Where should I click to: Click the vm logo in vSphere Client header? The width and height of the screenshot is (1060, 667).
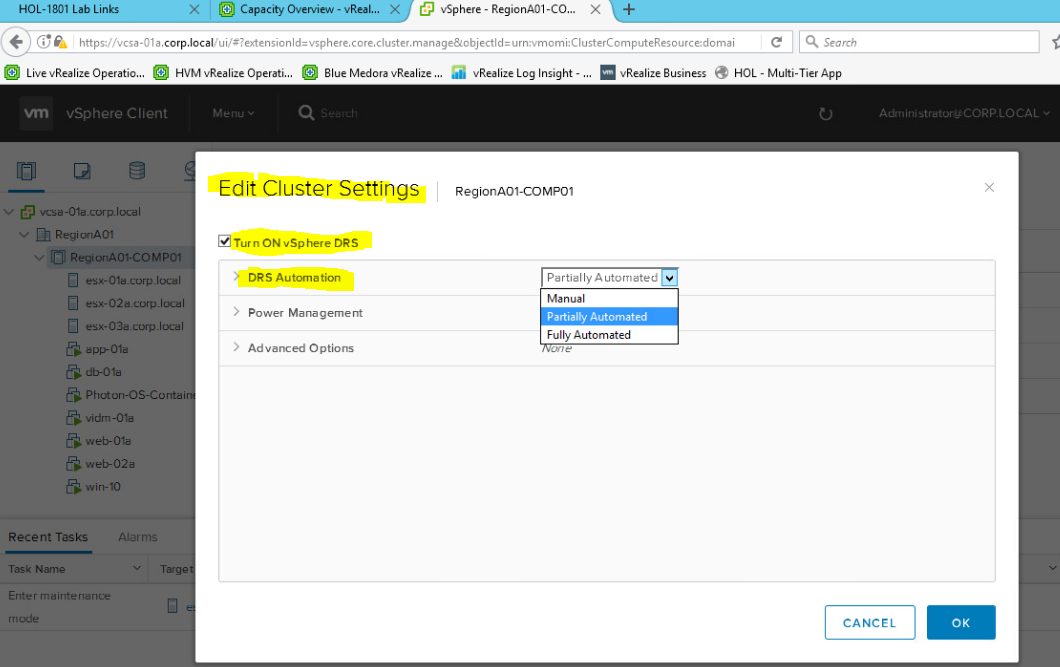click(36, 113)
